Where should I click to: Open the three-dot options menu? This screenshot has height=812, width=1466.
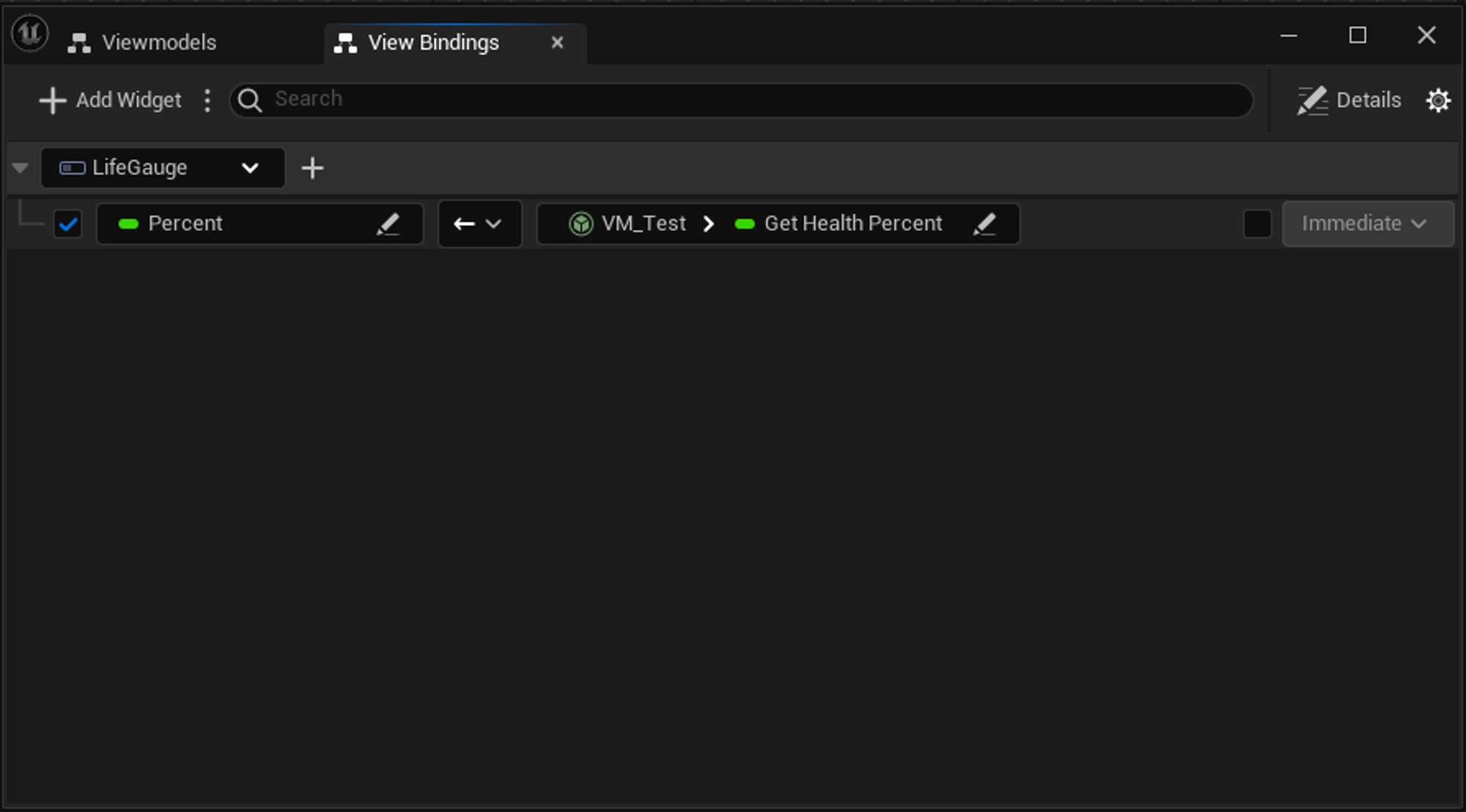coord(207,100)
